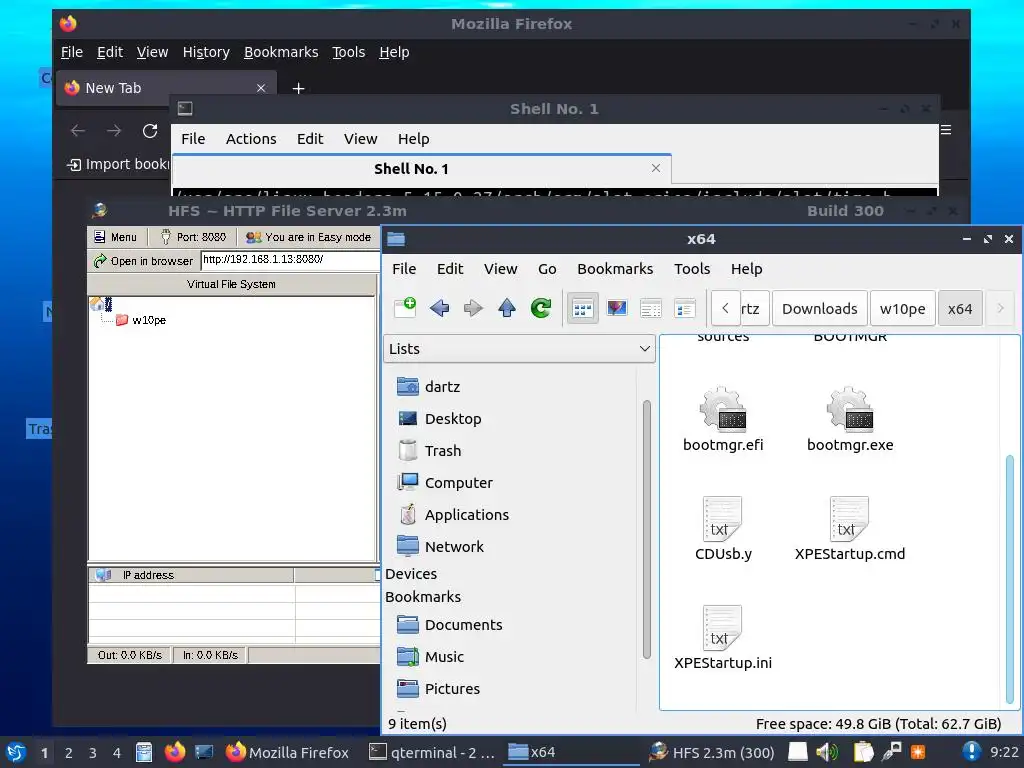Click Open in browser in HFS
The width and height of the screenshot is (1024, 768).
[x=144, y=261]
